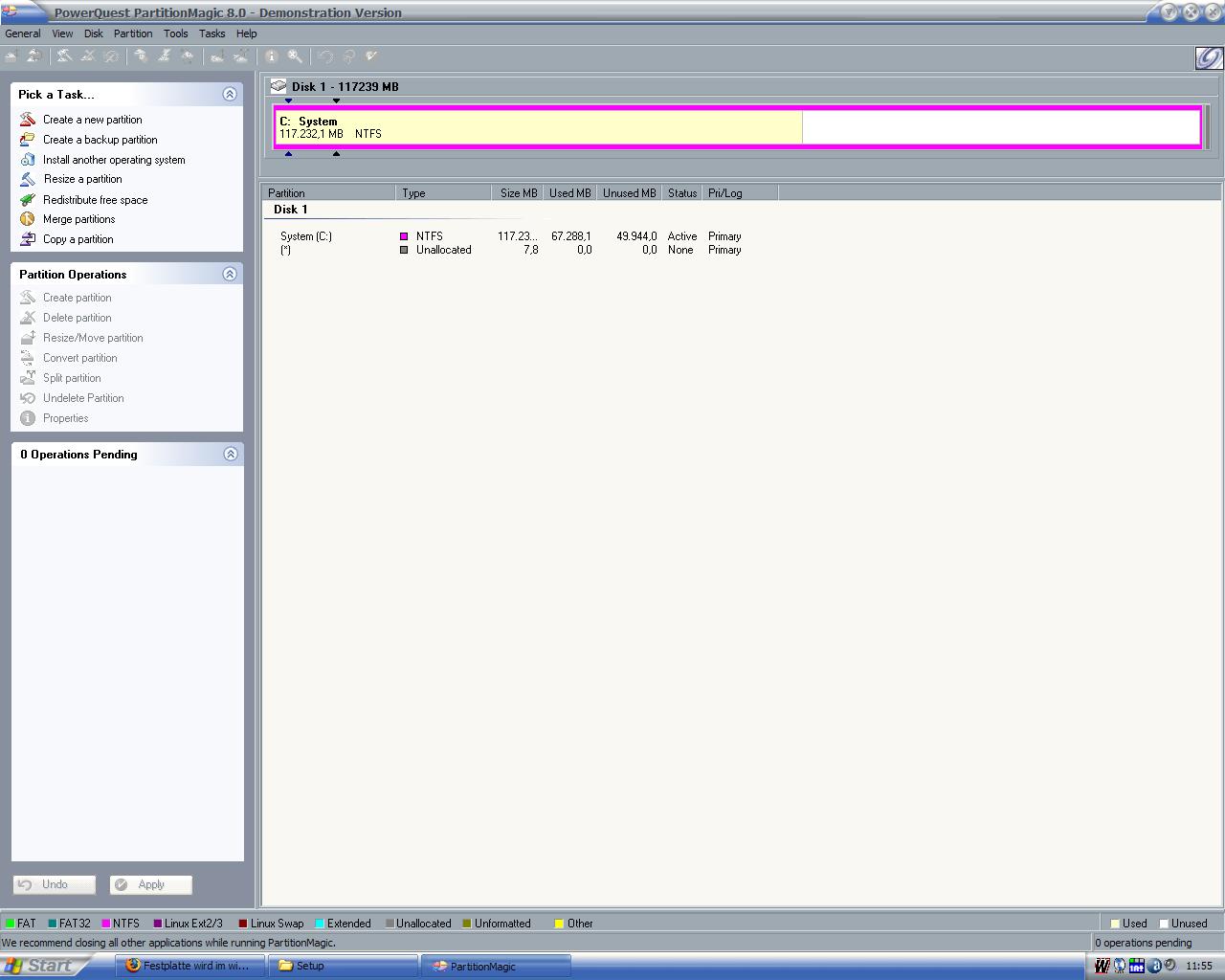The height and width of the screenshot is (980, 1225).
Task: Open the Partition menu
Action: (133, 33)
